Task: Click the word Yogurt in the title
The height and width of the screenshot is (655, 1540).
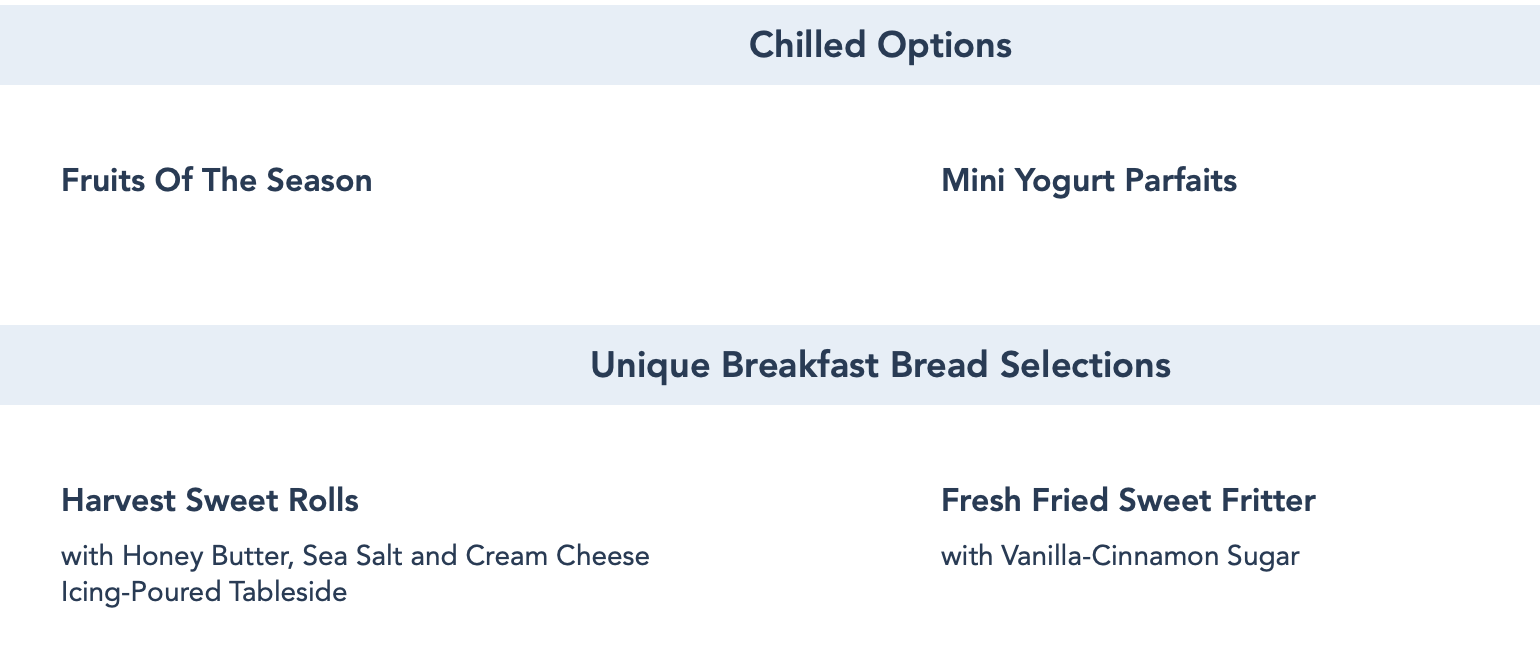Action: click(1064, 181)
